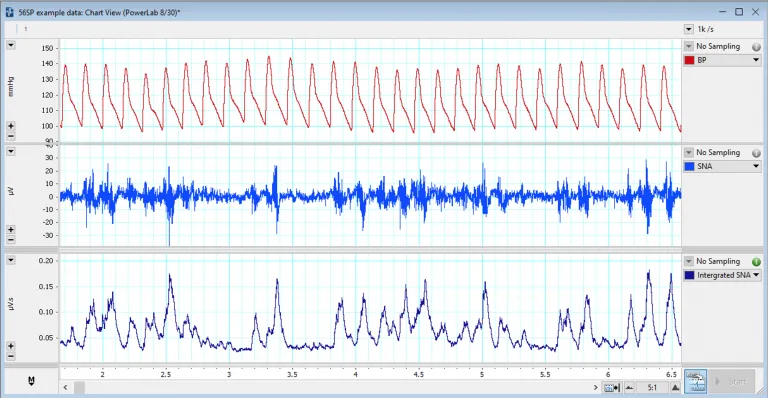
Task: Click the 6.5 label on the time axis
Action: point(671,375)
